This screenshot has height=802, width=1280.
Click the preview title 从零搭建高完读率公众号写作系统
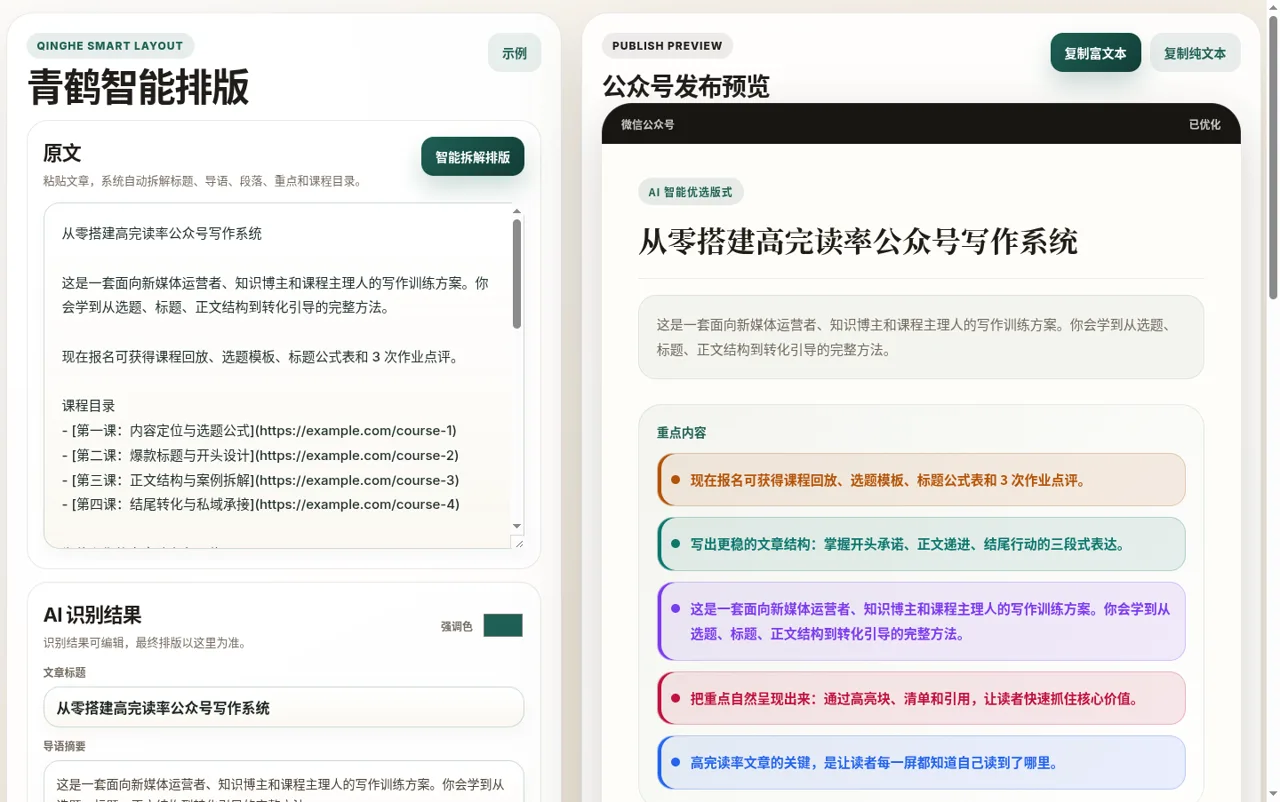(x=858, y=241)
